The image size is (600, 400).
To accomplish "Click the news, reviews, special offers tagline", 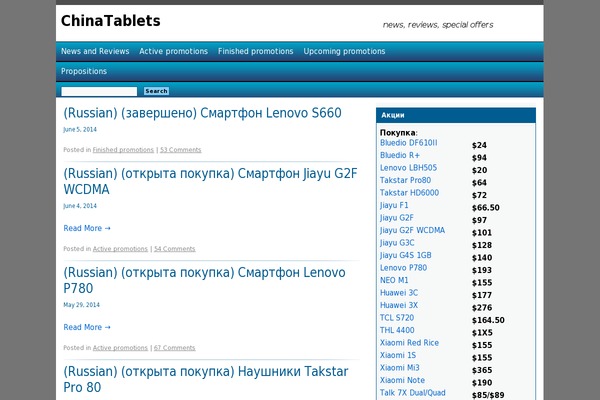I will [x=438, y=25].
